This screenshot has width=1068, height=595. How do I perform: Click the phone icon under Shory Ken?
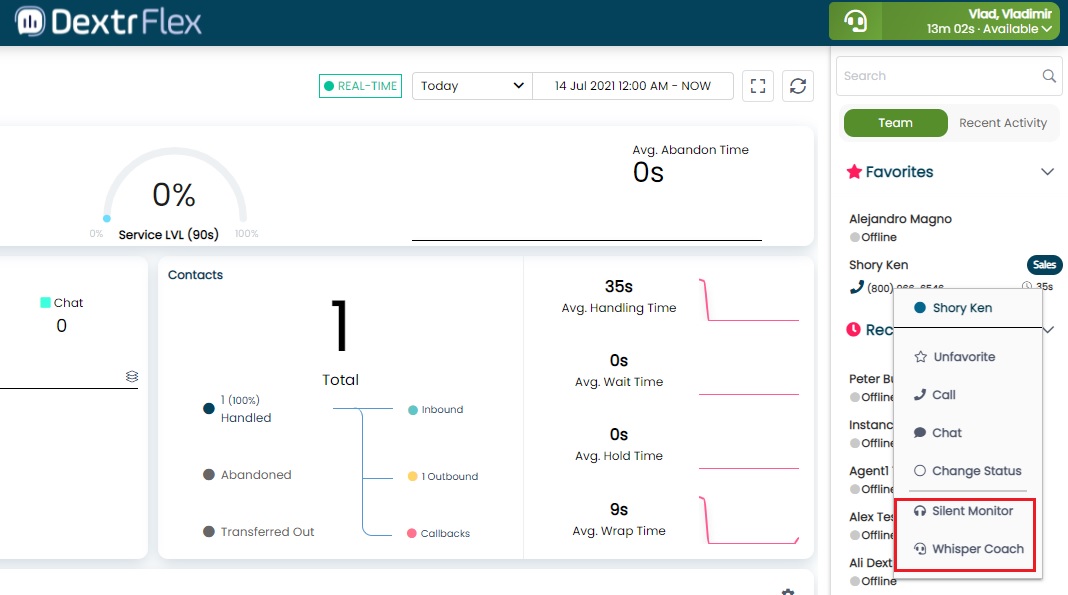click(857, 287)
